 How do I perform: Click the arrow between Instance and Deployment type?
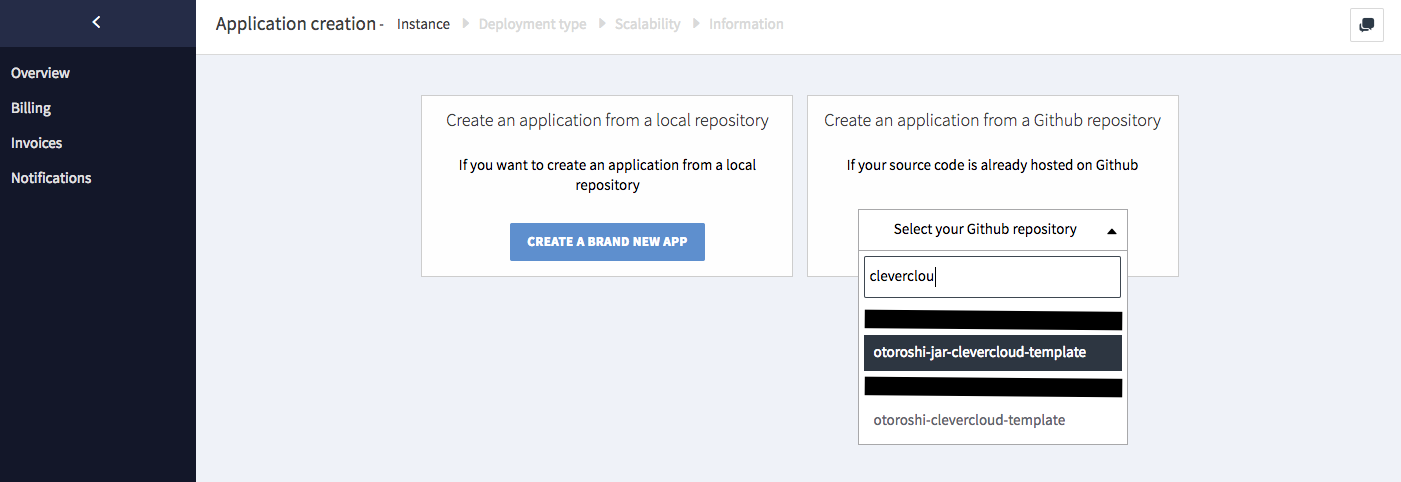466,24
